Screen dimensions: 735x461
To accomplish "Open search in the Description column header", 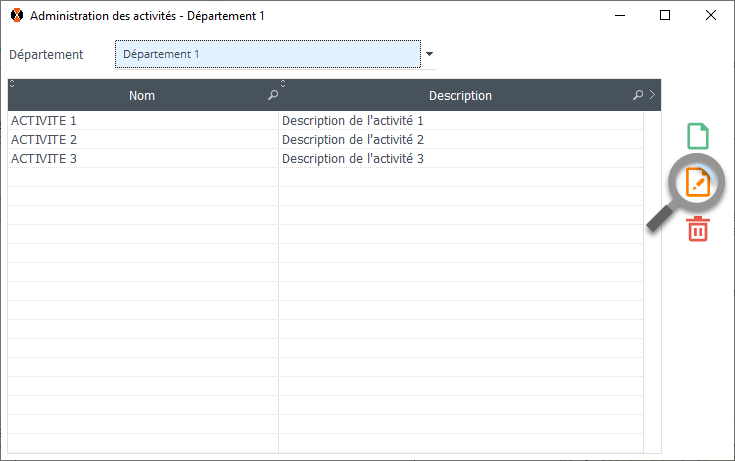I will click(x=638, y=96).
